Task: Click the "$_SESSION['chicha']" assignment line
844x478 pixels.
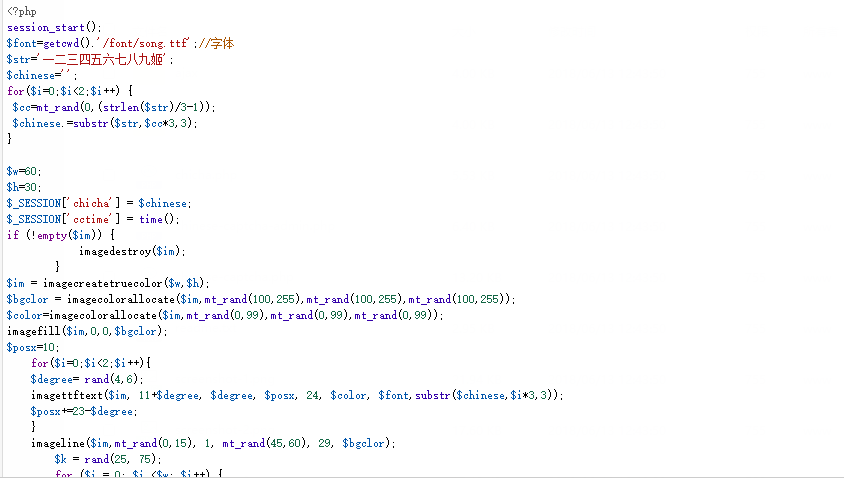Action: pyautogui.click(x=99, y=203)
